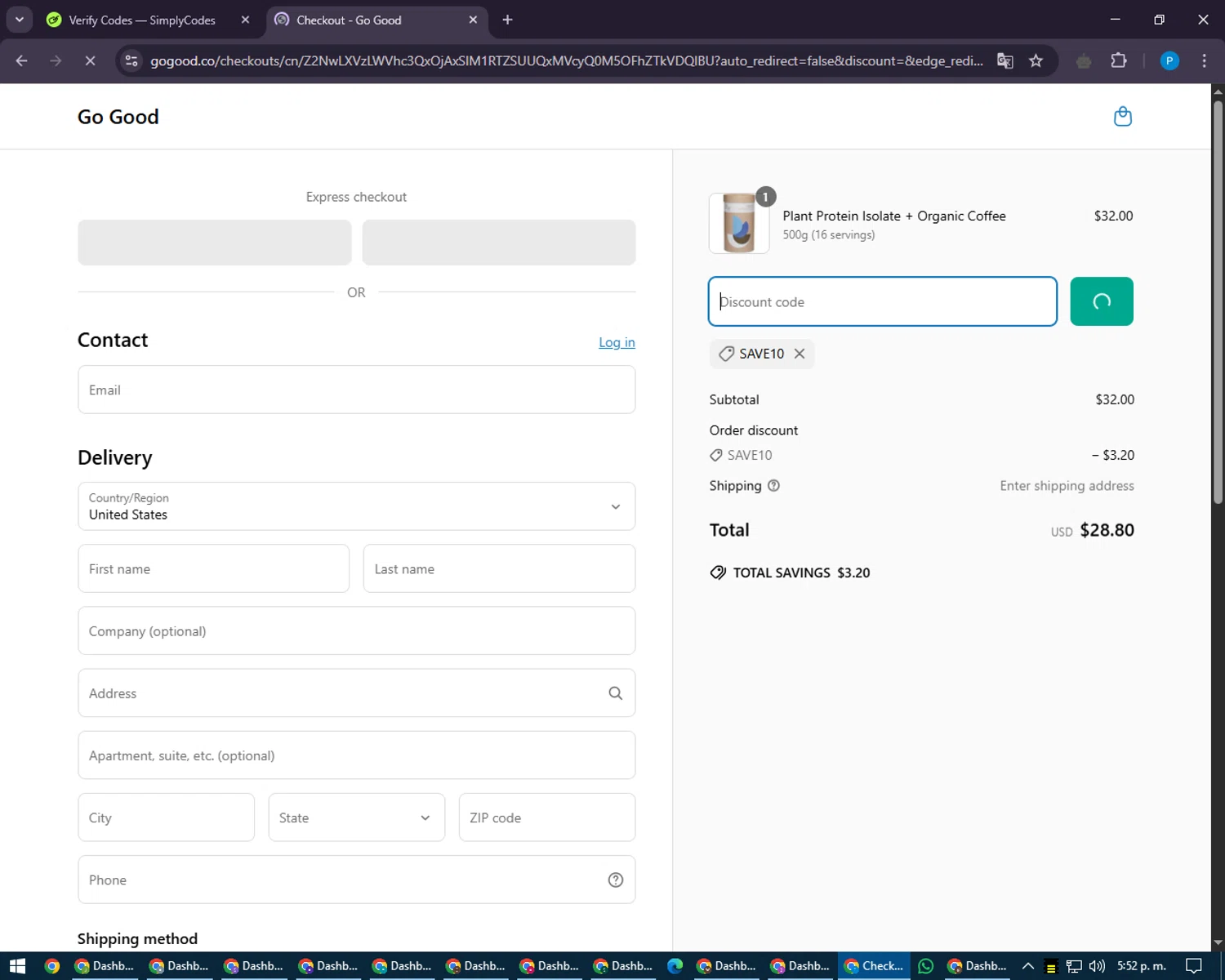Screen dimensions: 1225x980
Task: Click into the First name field
Action: 214,568
